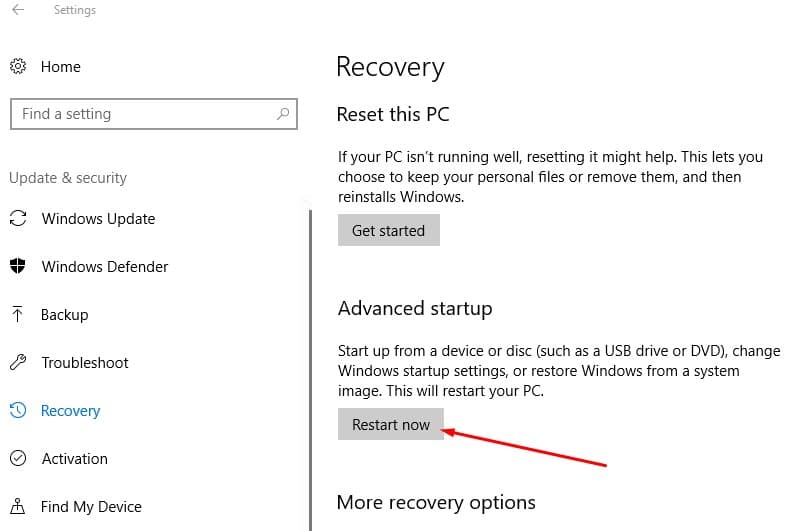This screenshot has height=531, width=805.
Task: Click the Home gear icon
Action: (18, 67)
